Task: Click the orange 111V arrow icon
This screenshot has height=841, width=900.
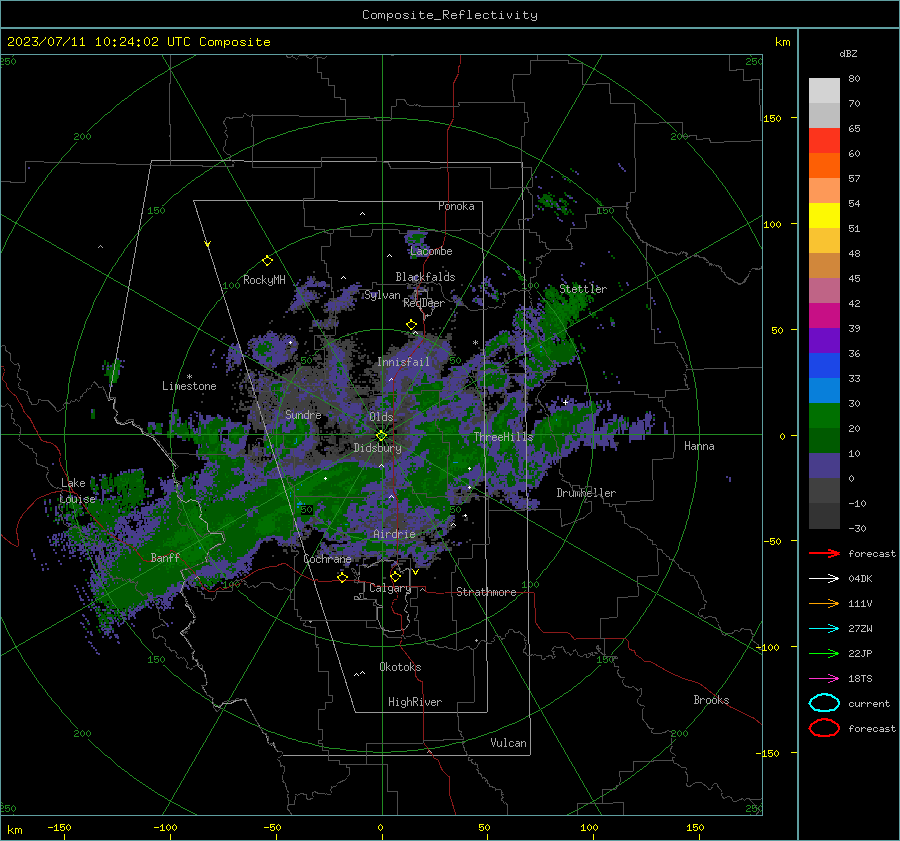Action: [x=824, y=603]
